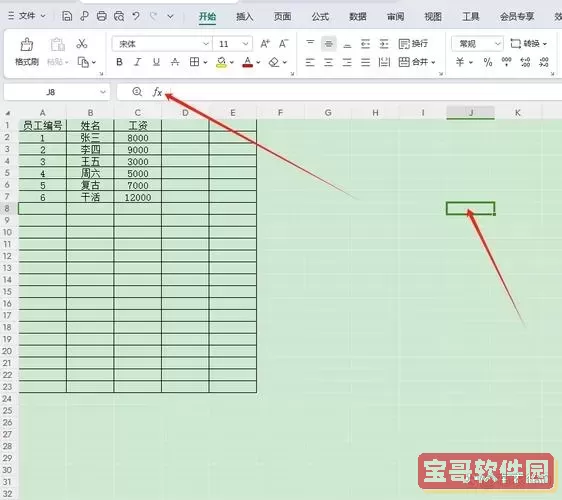This screenshot has height=500, width=562.
Task: Click Increase Font Size (A+) icon
Action: [x=265, y=44]
